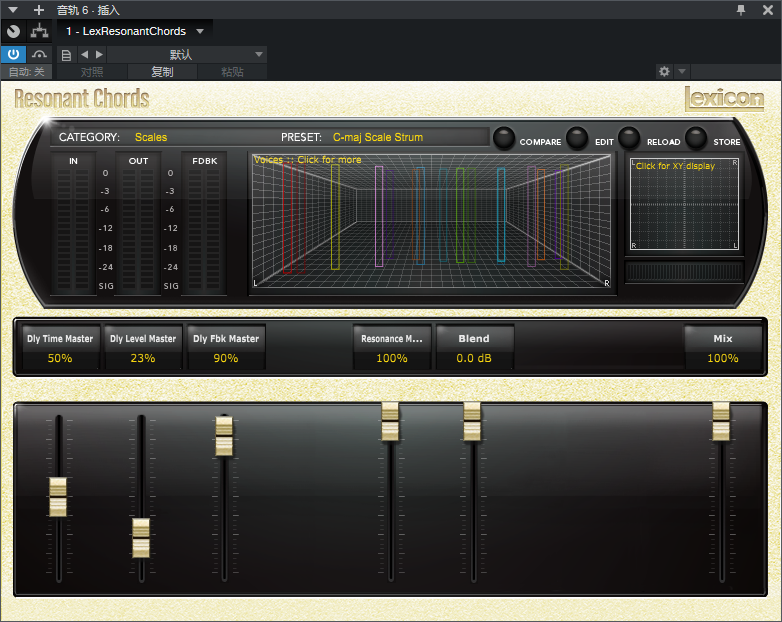
Task: Click the 对照 compare button
Action: pos(92,72)
